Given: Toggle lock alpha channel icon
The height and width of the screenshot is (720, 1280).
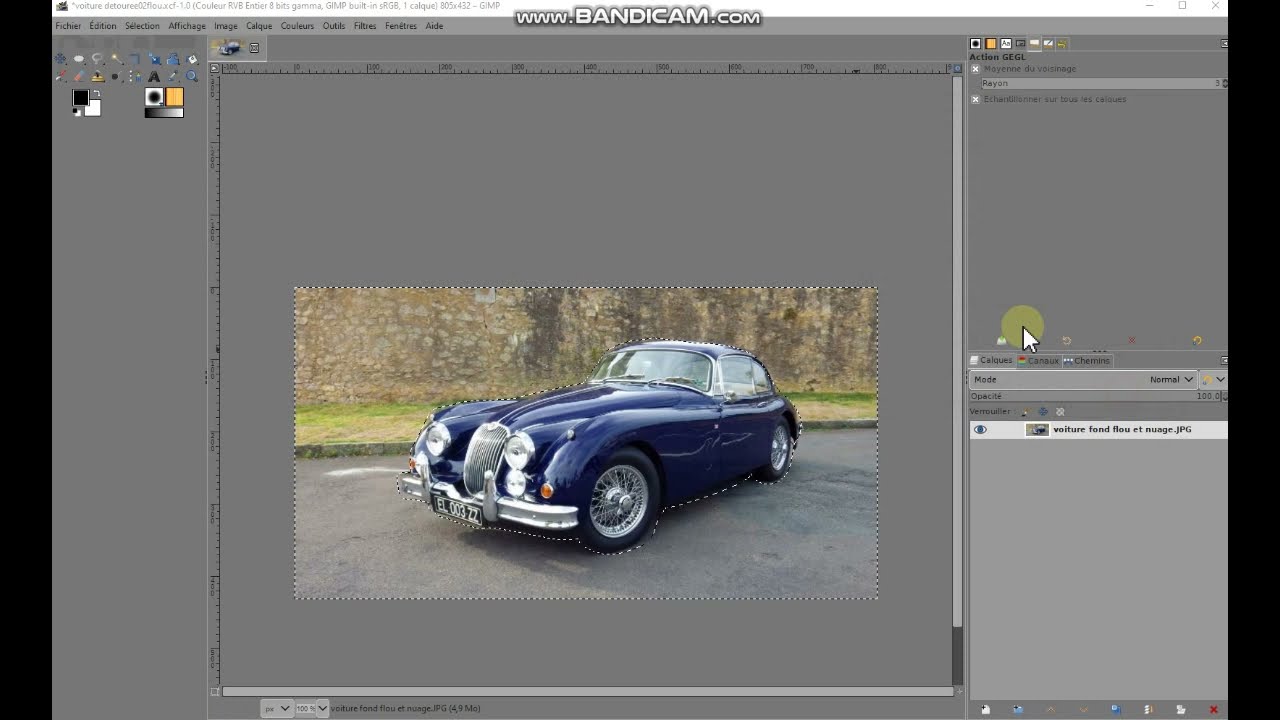Looking at the screenshot, I should (1060, 412).
